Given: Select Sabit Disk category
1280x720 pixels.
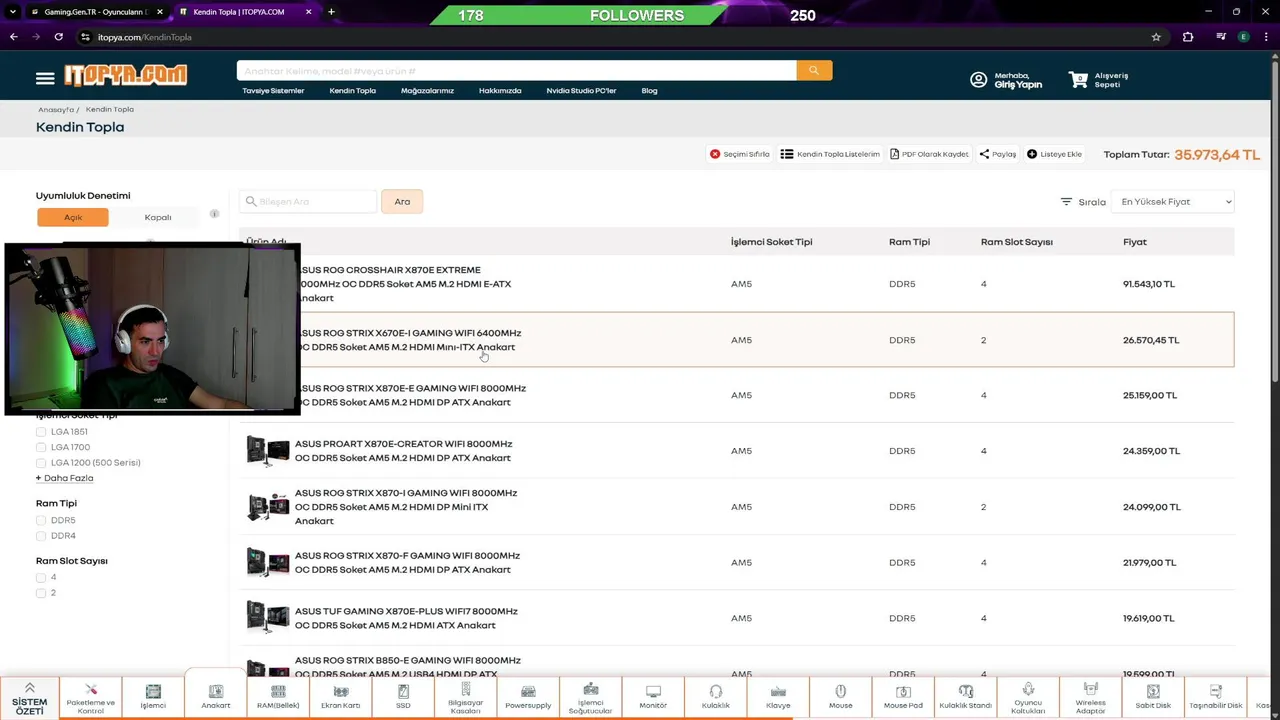Looking at the screenshot, I should [1153, 698].
